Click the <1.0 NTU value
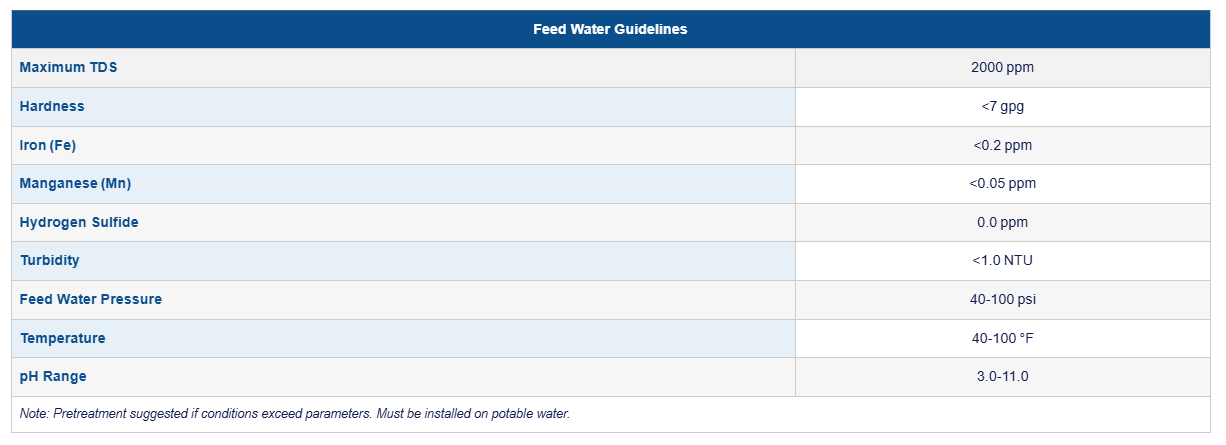This screenshot has width=1226, height=445. click(1002, 260)
